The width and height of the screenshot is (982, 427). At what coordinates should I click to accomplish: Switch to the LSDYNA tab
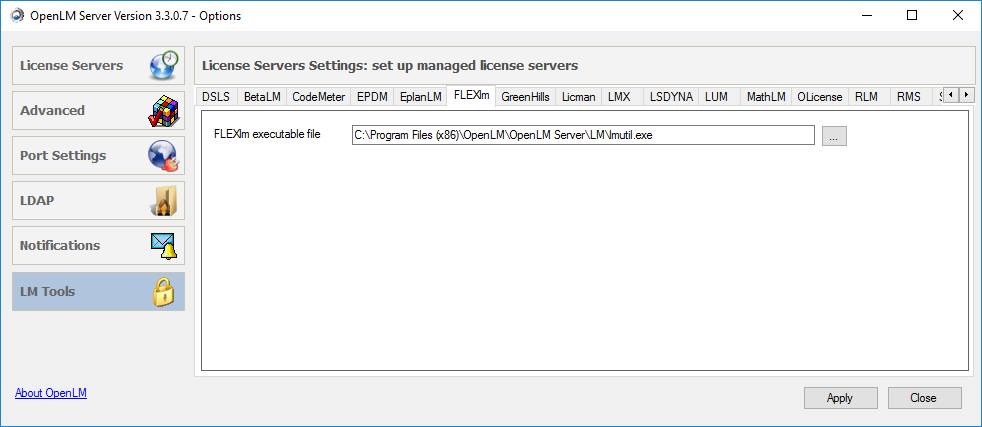point(670,97)
